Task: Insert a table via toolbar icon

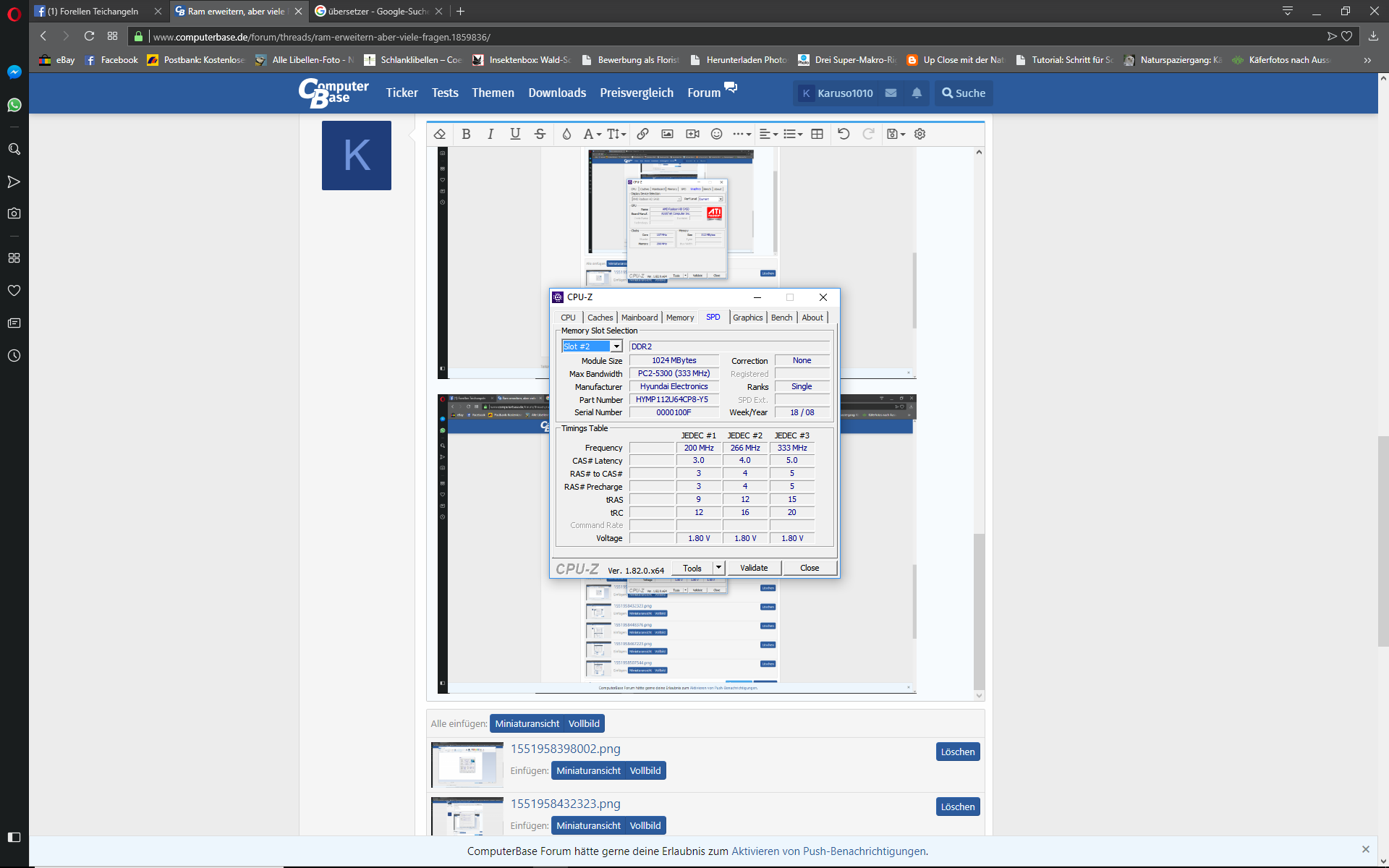Action: (x=817, y=134)
